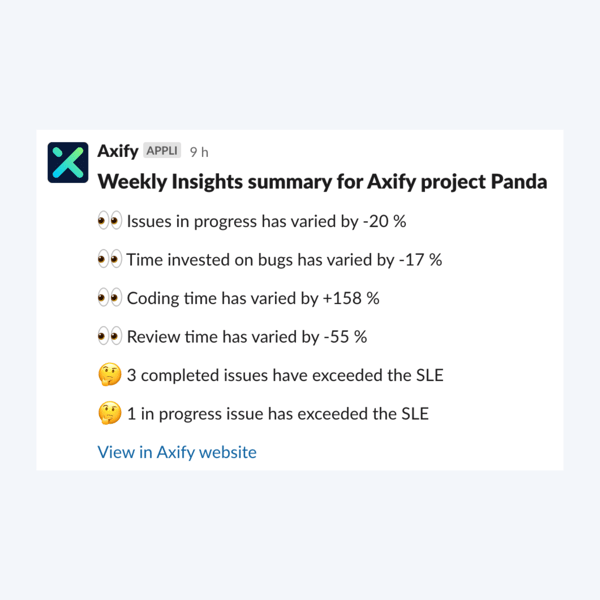Click thinking emoji beside 3 completed issues
600x600 pixels.
coord(110,374)
